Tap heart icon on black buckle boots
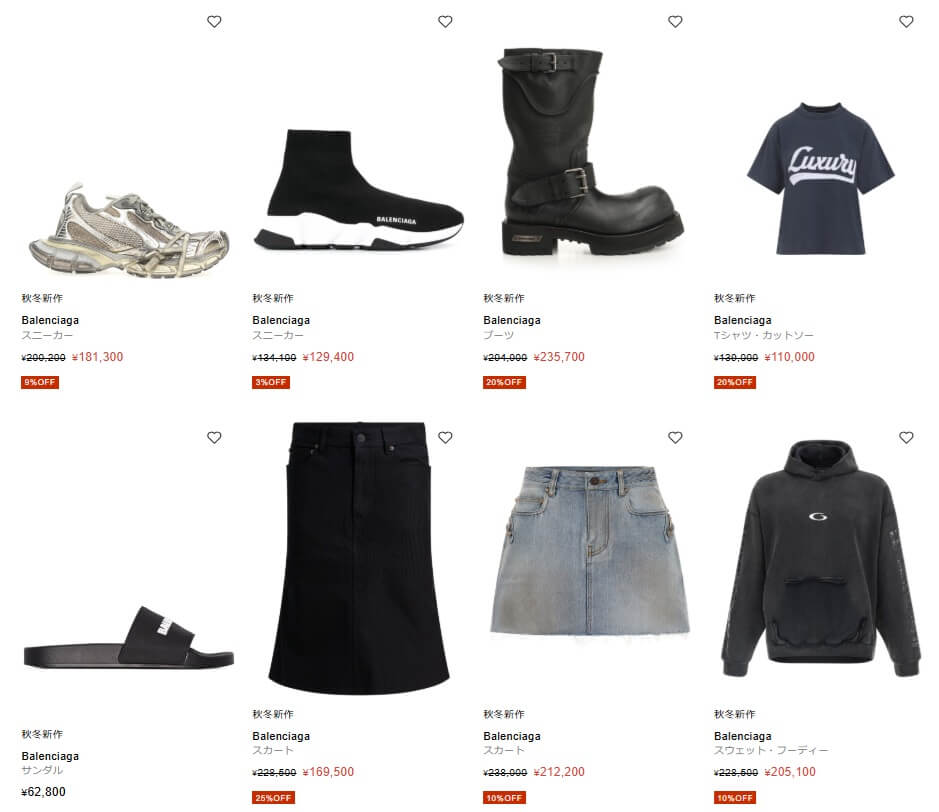Image resolution: width=939 pixels, height=812 pixels. [675, 22]
